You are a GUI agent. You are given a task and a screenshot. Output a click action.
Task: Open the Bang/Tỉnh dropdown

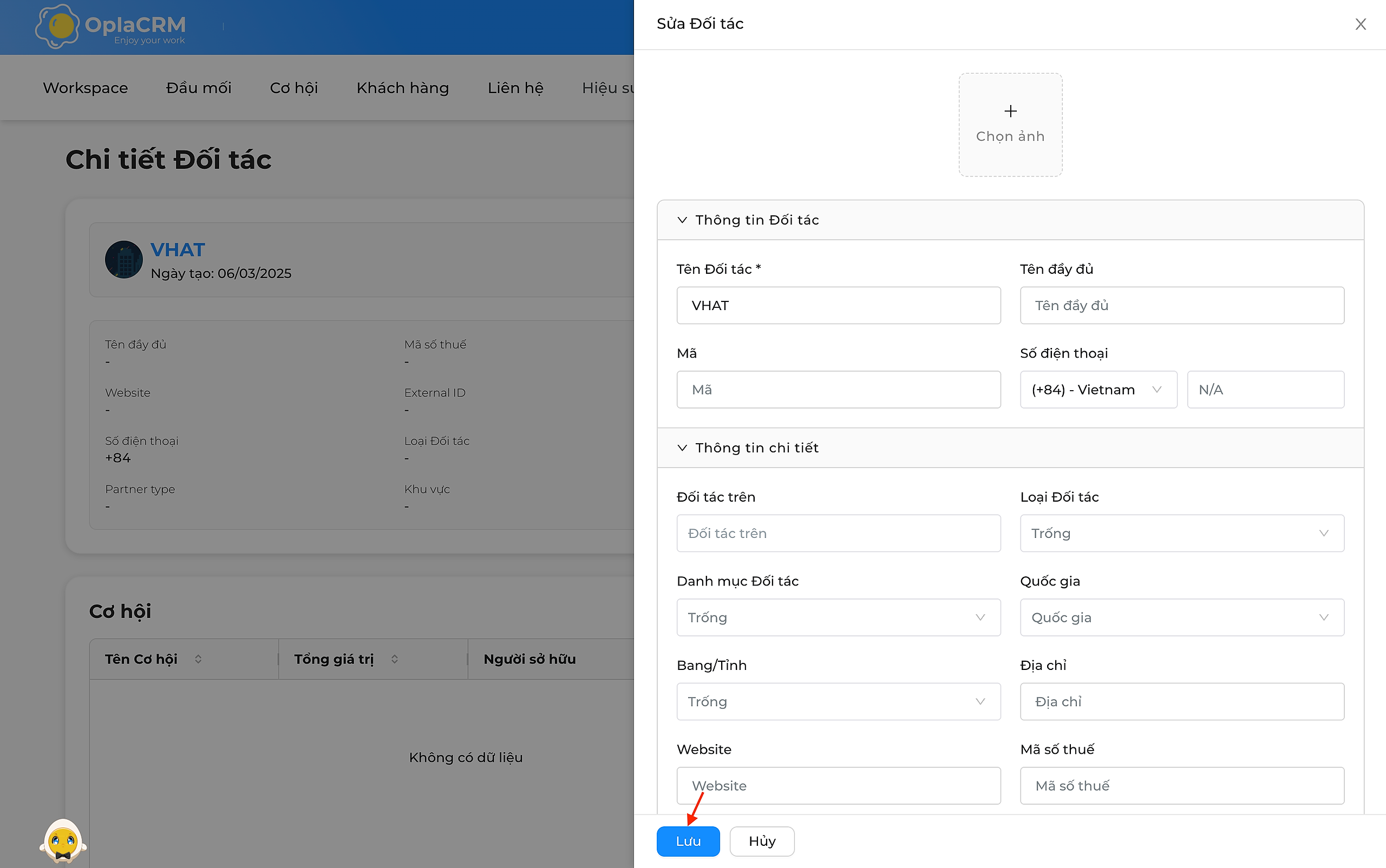point(838,701)
